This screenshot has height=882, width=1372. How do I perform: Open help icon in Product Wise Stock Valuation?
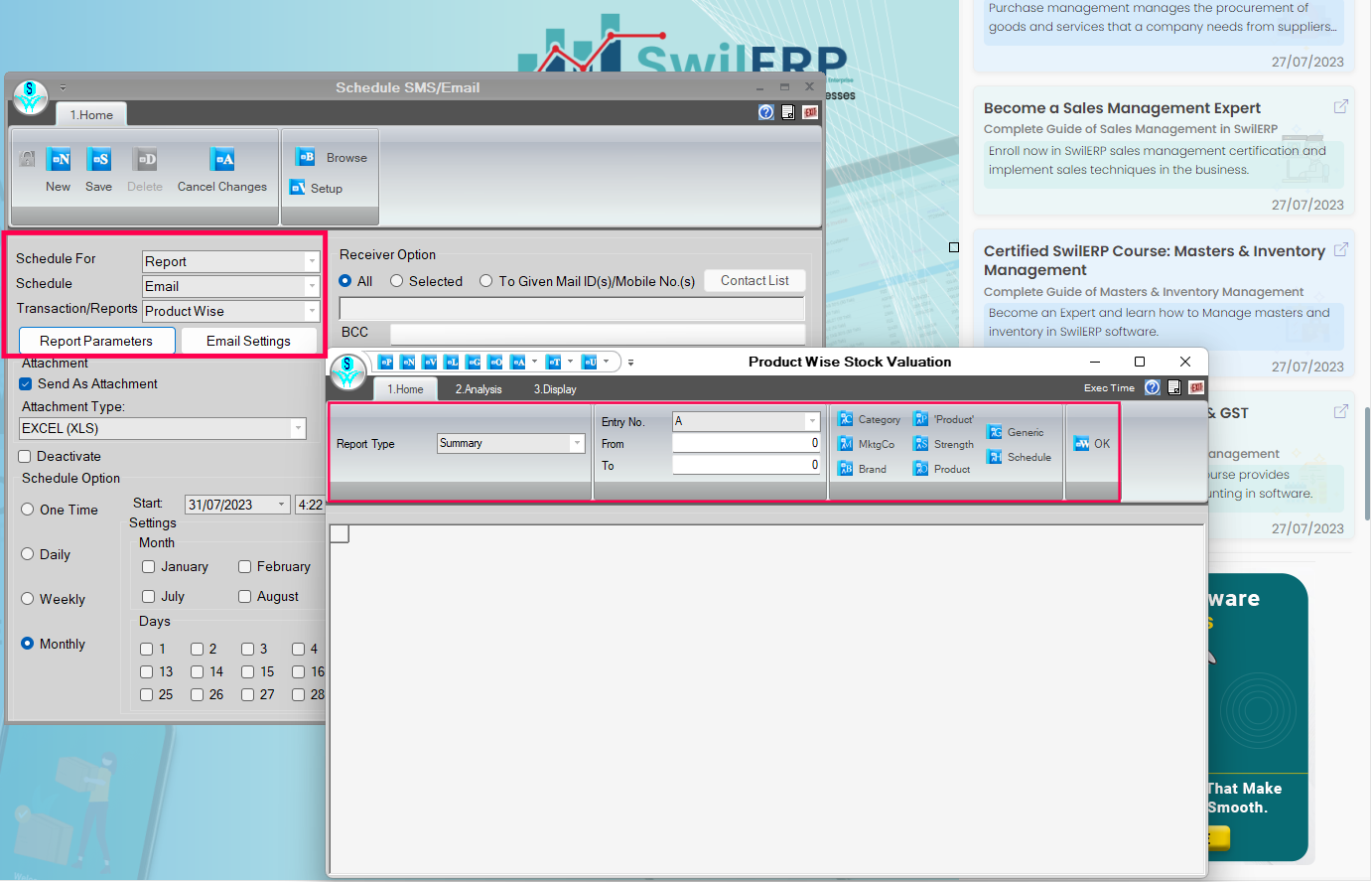tap(1152, 387)
